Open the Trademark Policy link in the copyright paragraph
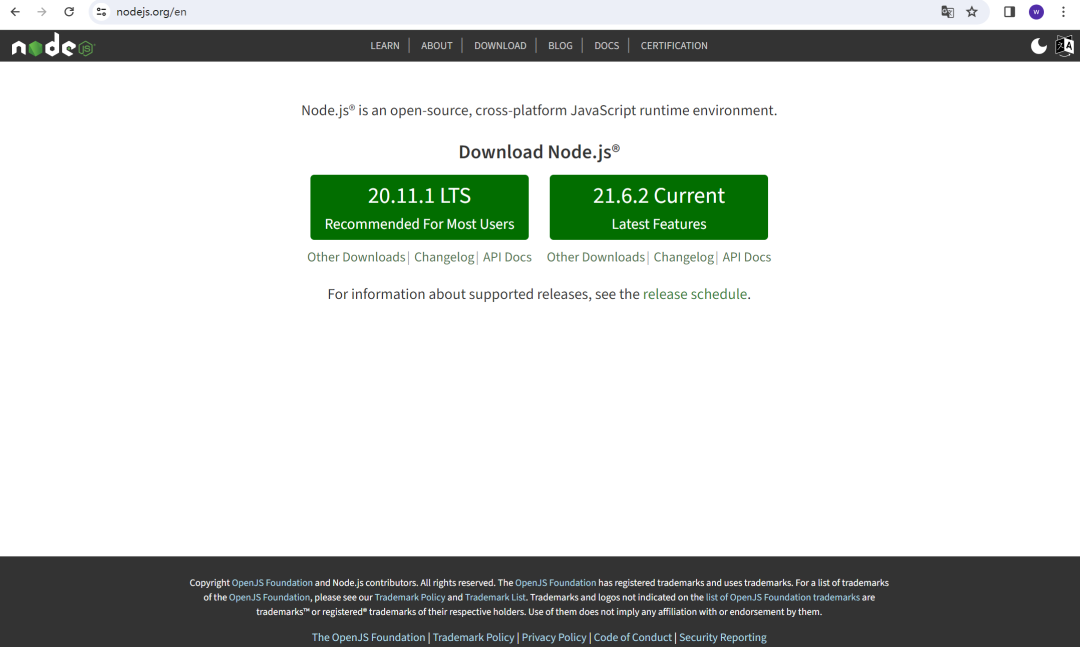Image resolution: width=1080 pixels, height=647 pixels. [x=410, y=597]
